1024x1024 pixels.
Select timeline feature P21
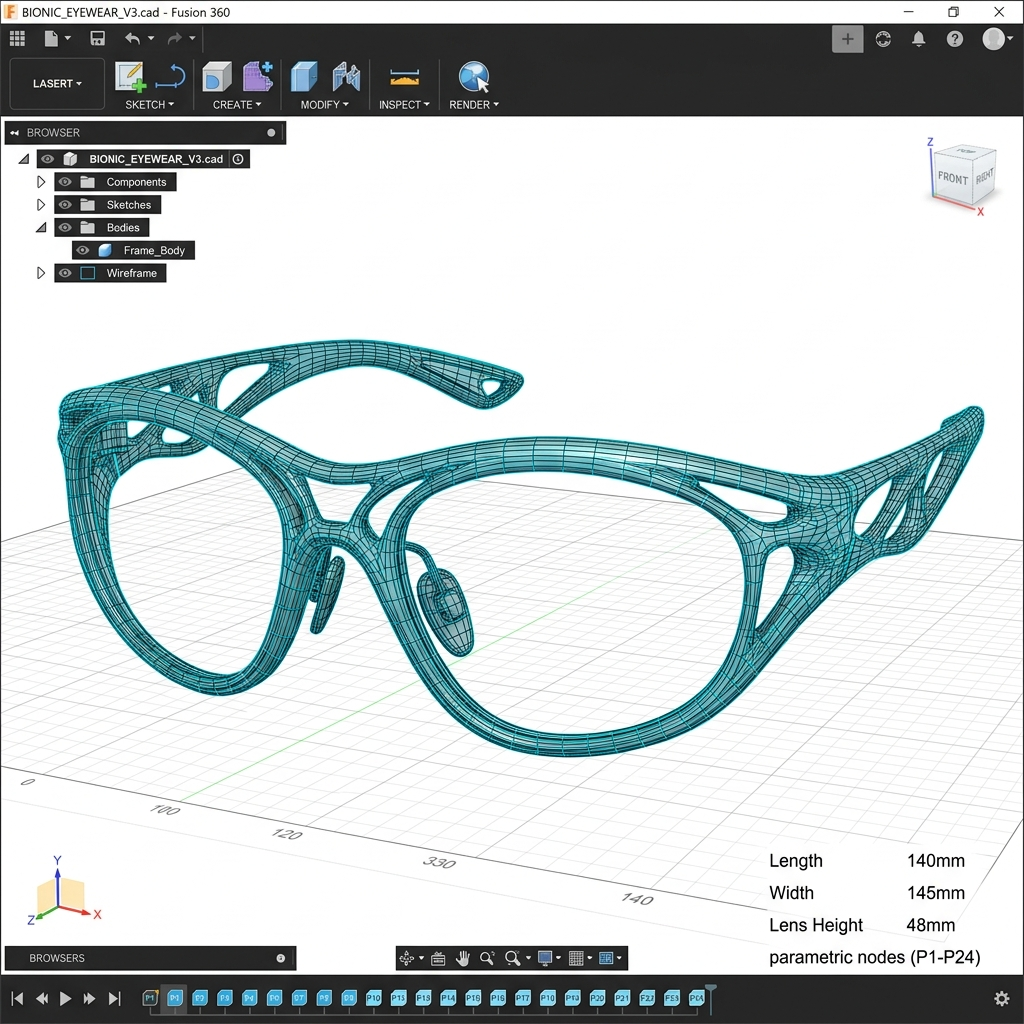tap(622, 998)
